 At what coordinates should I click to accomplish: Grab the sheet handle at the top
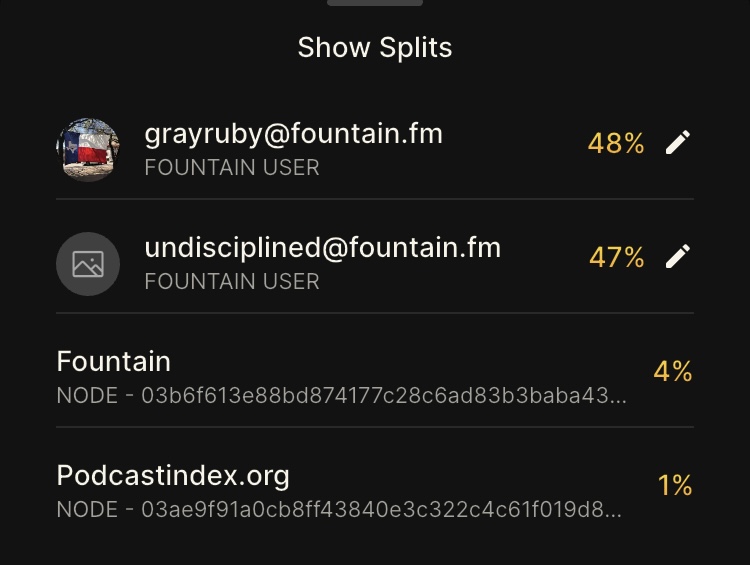tap(375, 3)
